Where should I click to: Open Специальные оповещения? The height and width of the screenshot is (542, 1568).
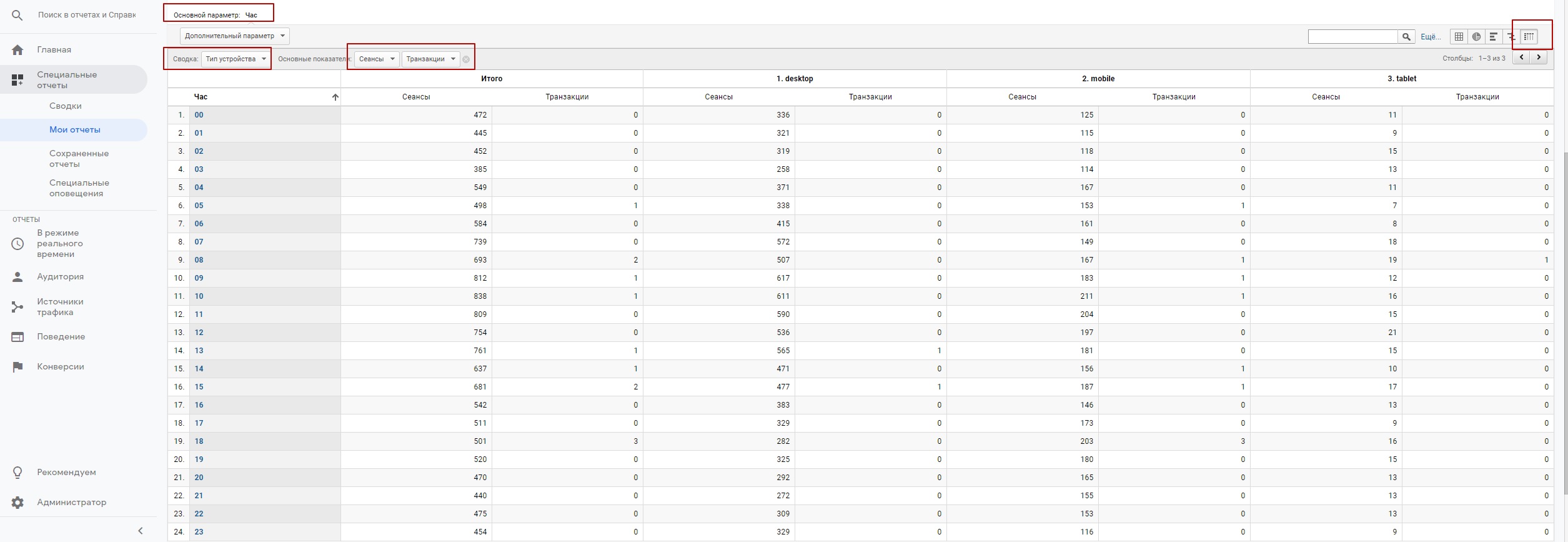(x=79, y=188)
